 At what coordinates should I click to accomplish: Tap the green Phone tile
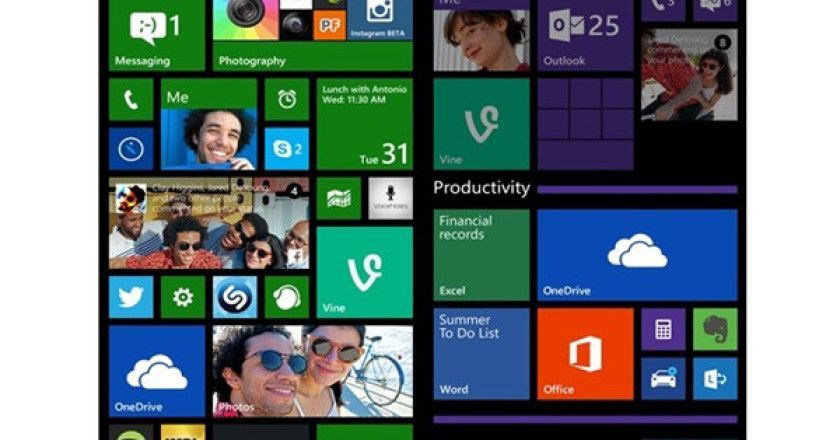[131, 99]
